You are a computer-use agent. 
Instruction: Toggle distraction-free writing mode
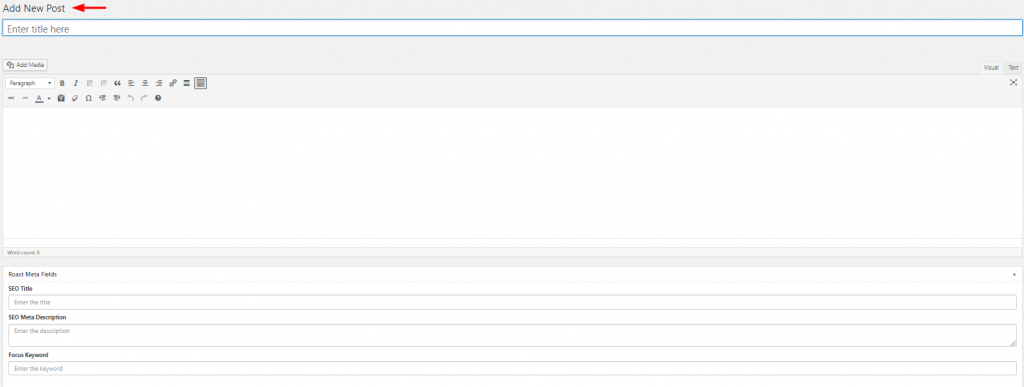[x=1014, y=82]
